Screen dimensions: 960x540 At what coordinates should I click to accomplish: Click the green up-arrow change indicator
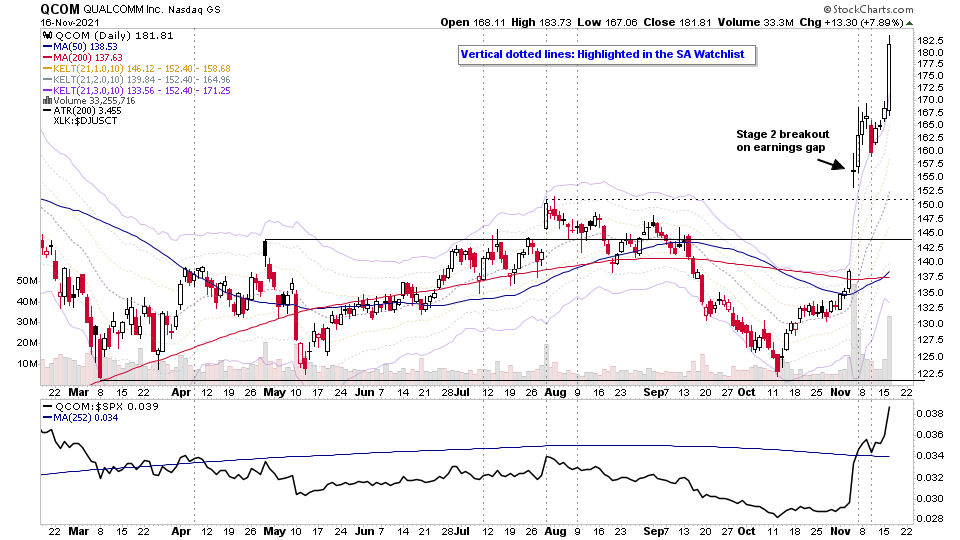(910, 23)
